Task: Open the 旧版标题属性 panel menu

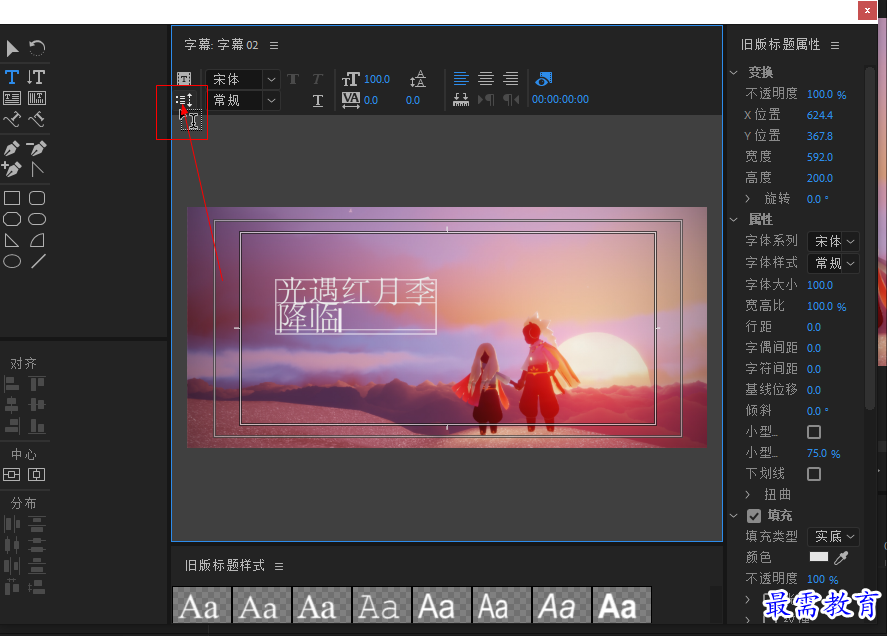Action: tap(835, 45)
